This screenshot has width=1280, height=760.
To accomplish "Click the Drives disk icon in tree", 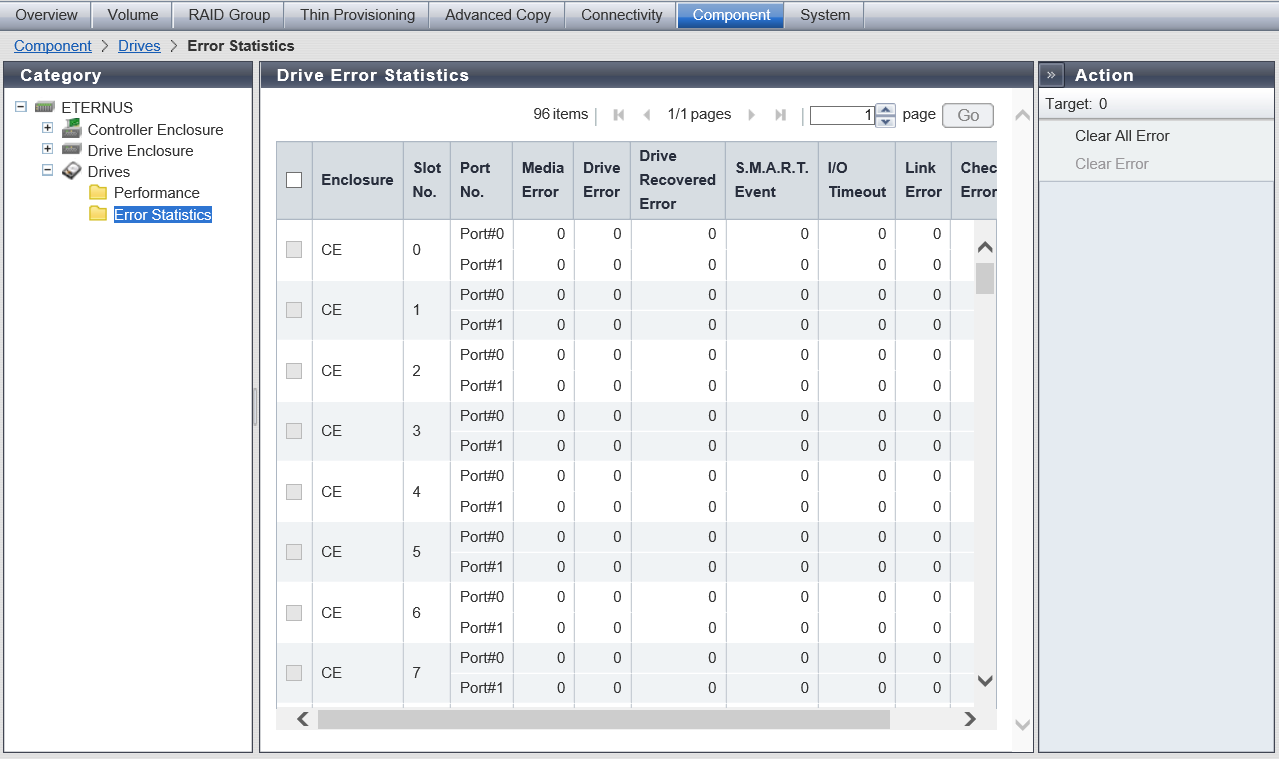I will [71, 171].
